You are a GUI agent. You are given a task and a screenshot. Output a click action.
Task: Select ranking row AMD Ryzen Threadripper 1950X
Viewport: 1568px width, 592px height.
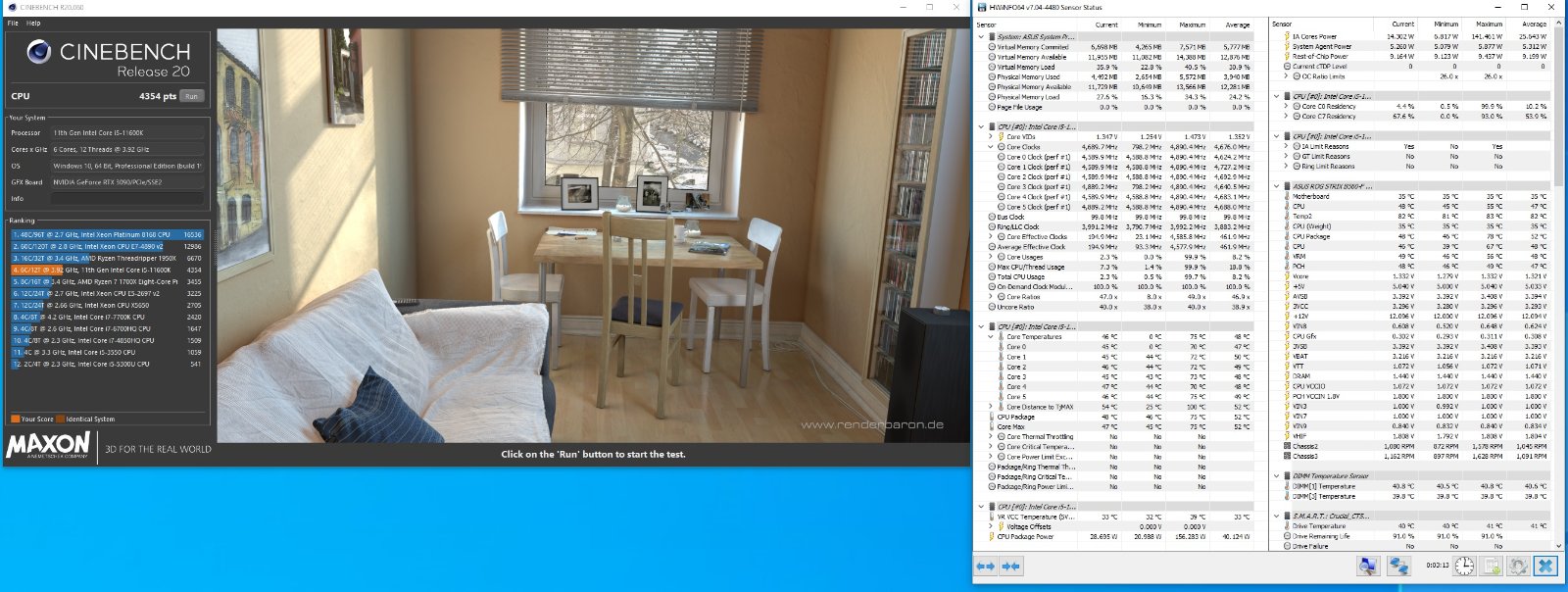click(x=108, y=258)
